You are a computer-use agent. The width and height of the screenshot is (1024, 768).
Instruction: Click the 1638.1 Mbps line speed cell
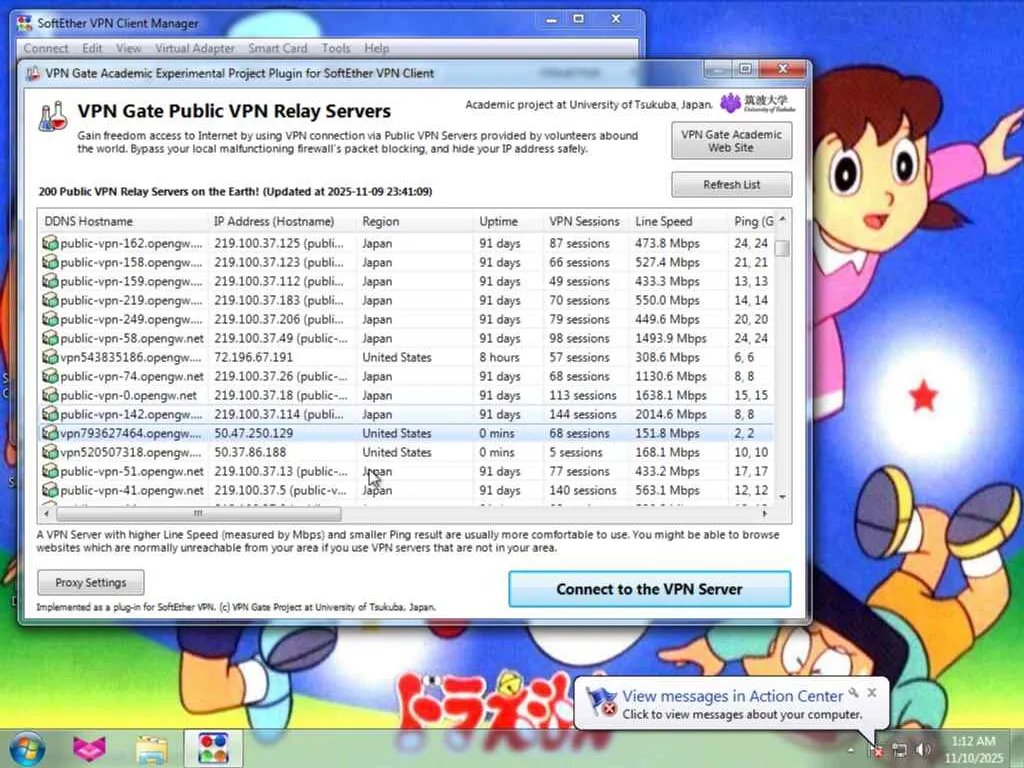tap(671, 395)
